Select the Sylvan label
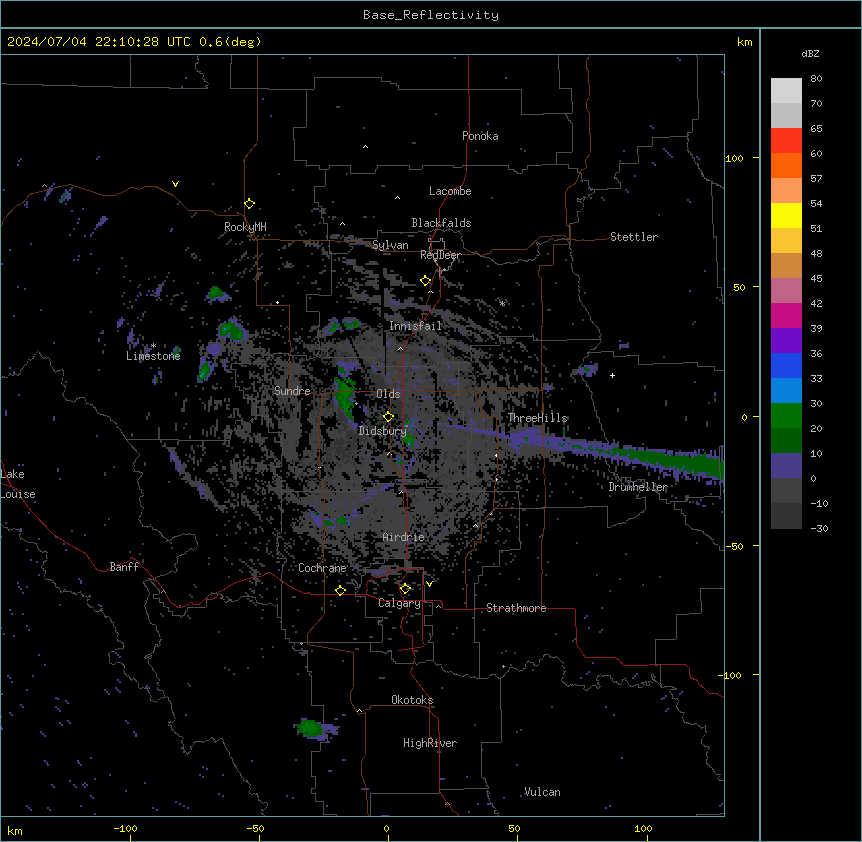Screen dimensions: 862x842 [x=390, y=245]
